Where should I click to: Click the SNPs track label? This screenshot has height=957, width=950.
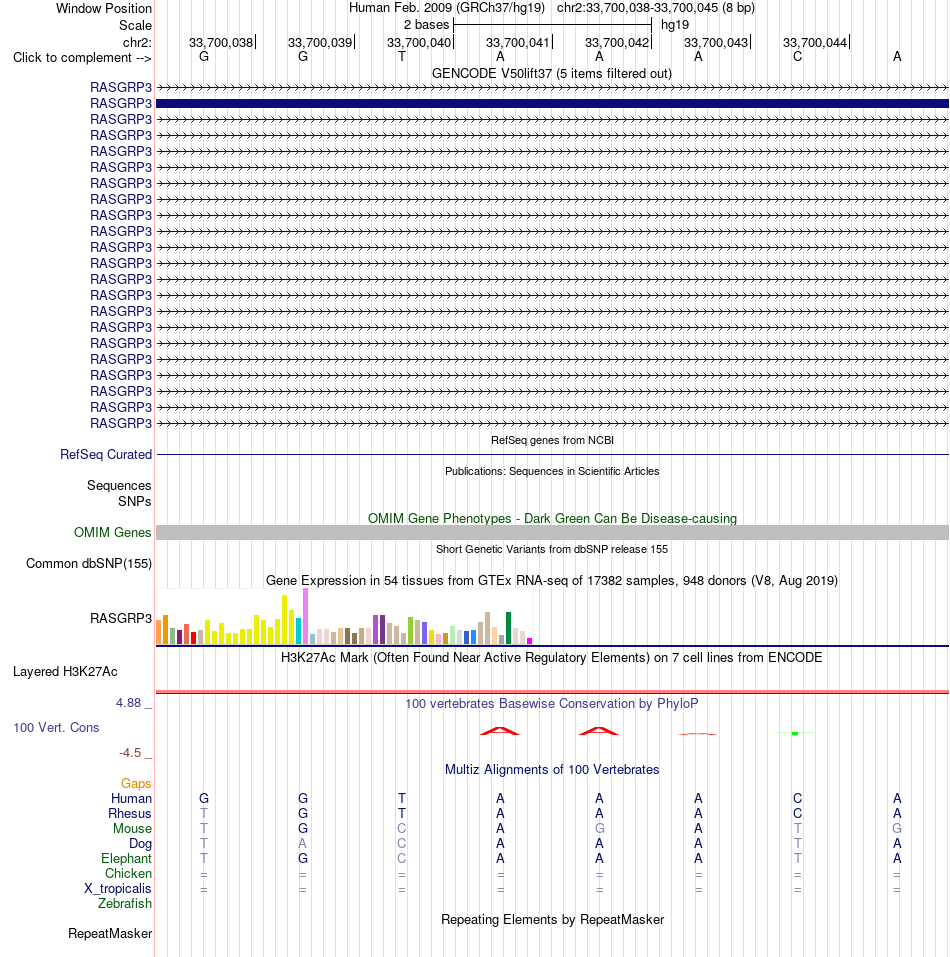click(134, 501)
